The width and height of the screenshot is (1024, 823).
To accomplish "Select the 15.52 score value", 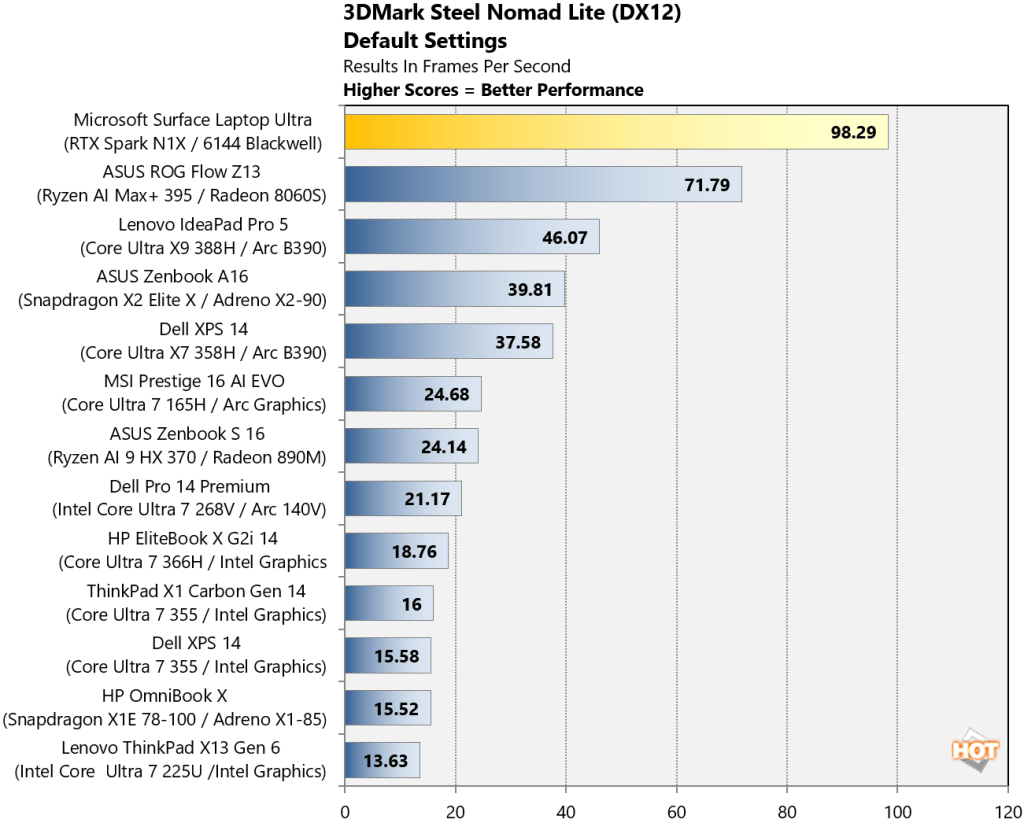I will click(x=396, y=708).
